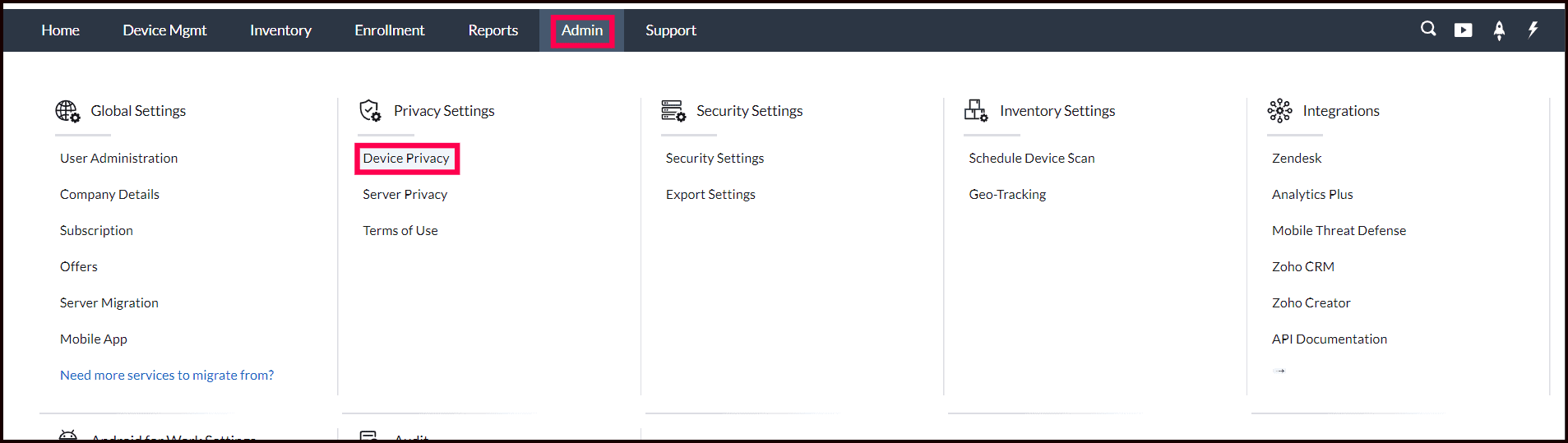1568x443 pixels.
Task: Click the lightning bolt quick actions icon
Action: (1533, 30)
